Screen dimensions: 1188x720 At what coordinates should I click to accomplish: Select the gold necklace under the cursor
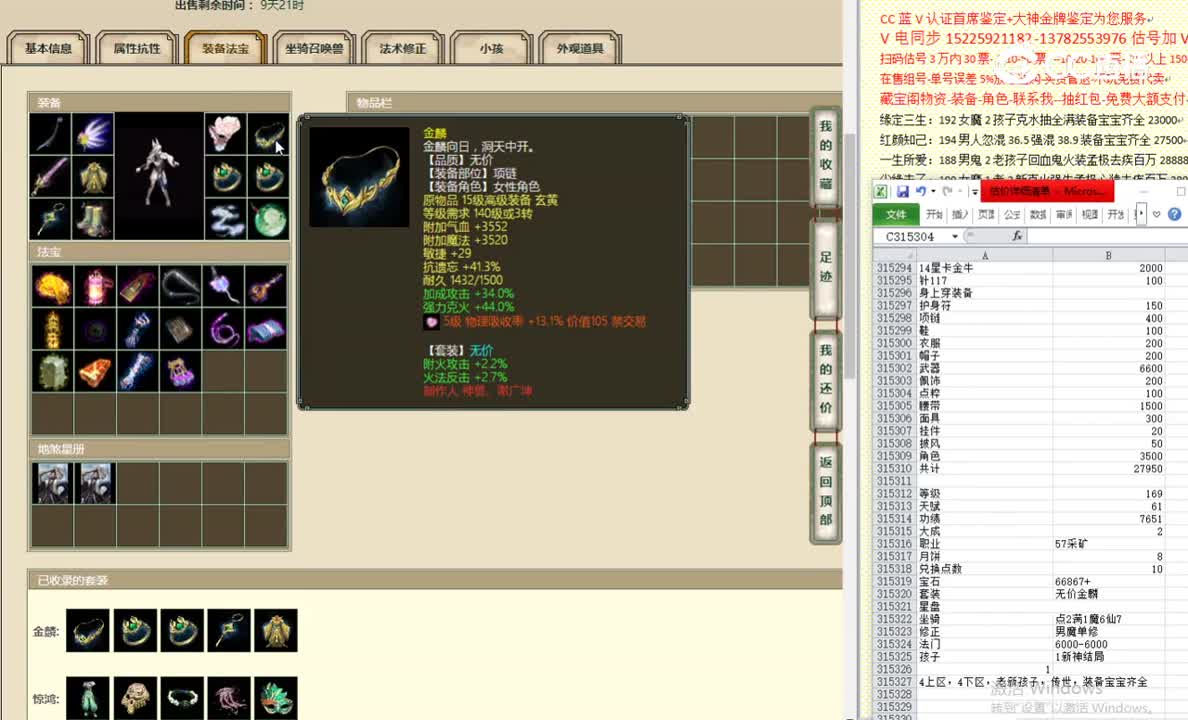point(268,134)
